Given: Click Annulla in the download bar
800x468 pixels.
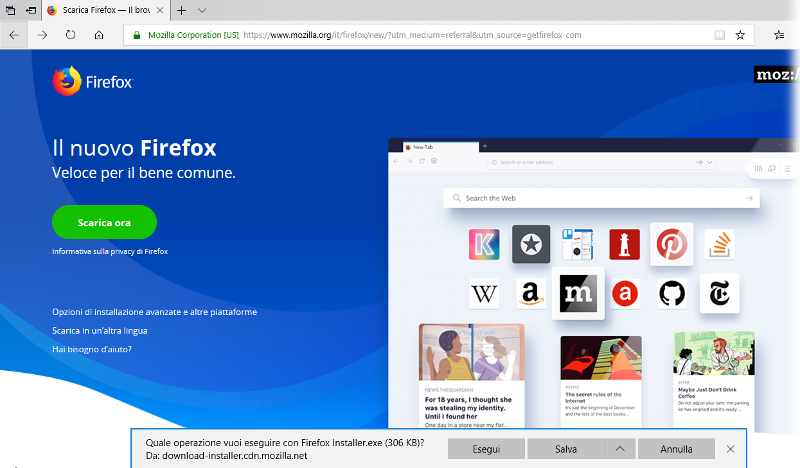Looking at the screenshot, I should tap(676, 449).
